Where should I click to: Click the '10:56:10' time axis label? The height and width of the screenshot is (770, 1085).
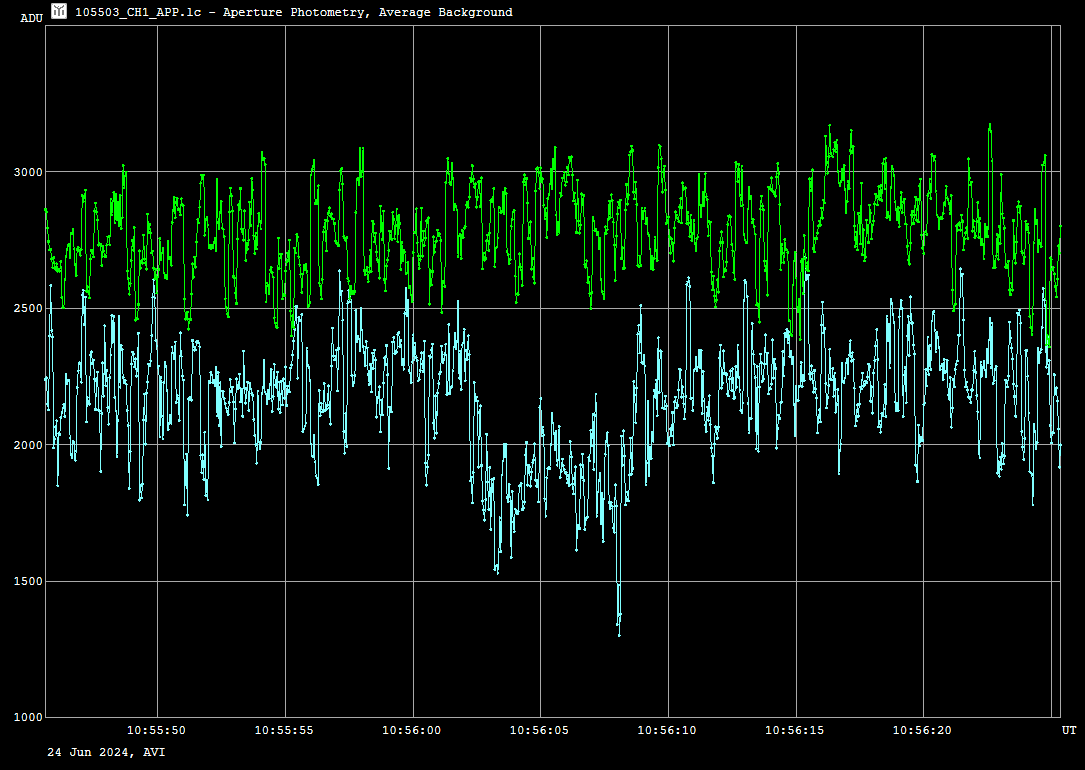click(667, 730)
